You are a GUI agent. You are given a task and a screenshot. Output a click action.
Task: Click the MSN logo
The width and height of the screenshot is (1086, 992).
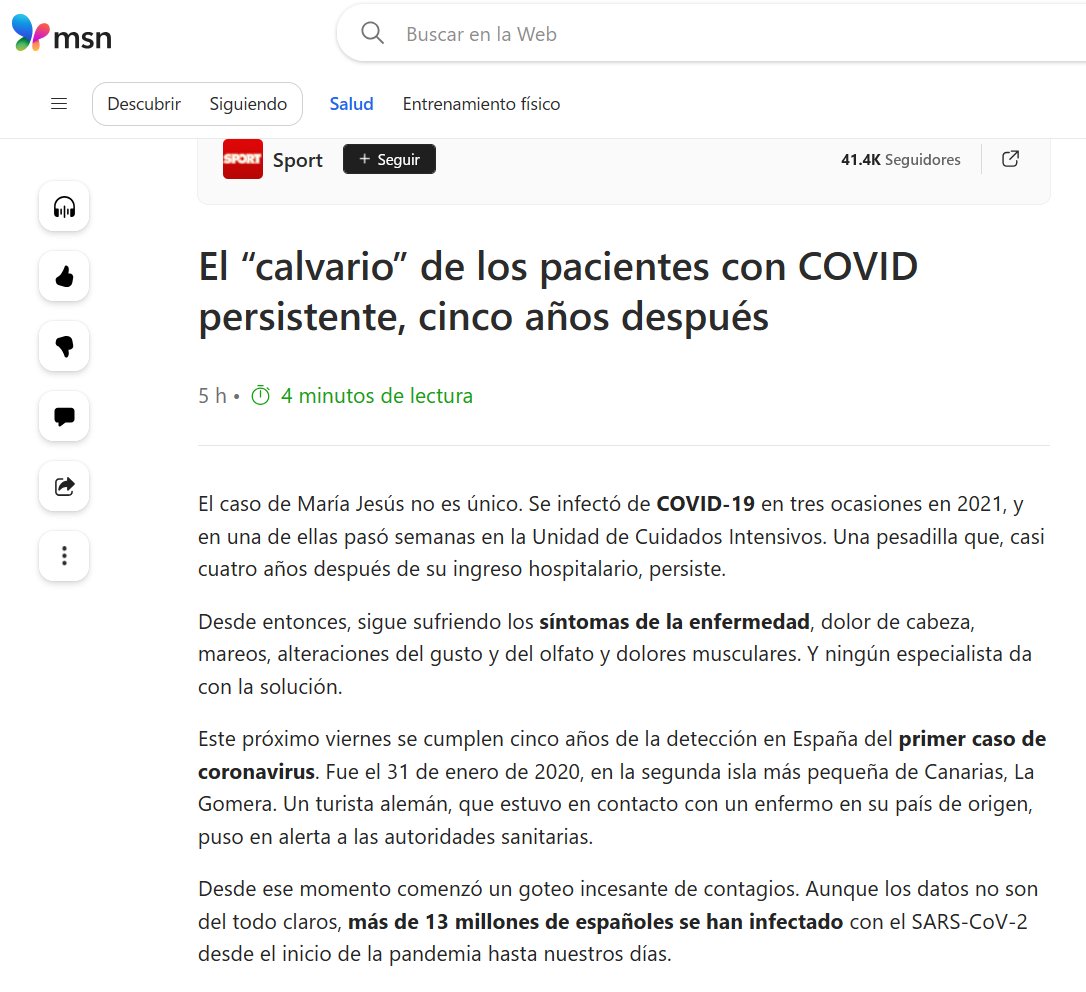(62, 35)
